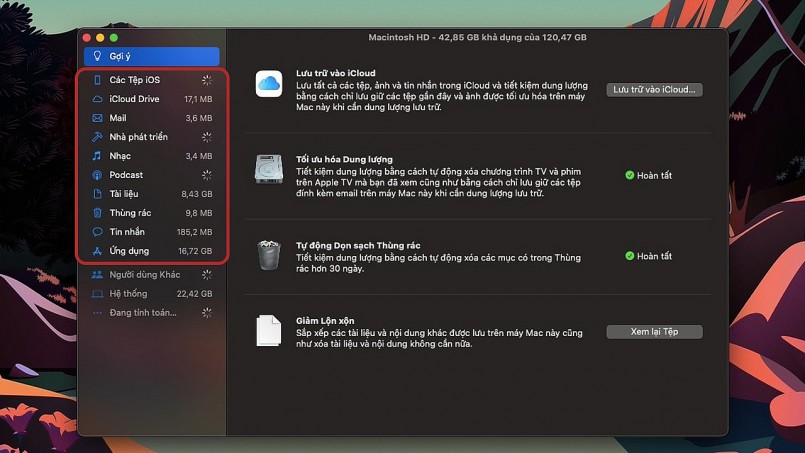The width and height of the screenshot is (805, 453).
Task: Select Tài liệu 8,43 GB entry
Action: (x=150, y=194)
